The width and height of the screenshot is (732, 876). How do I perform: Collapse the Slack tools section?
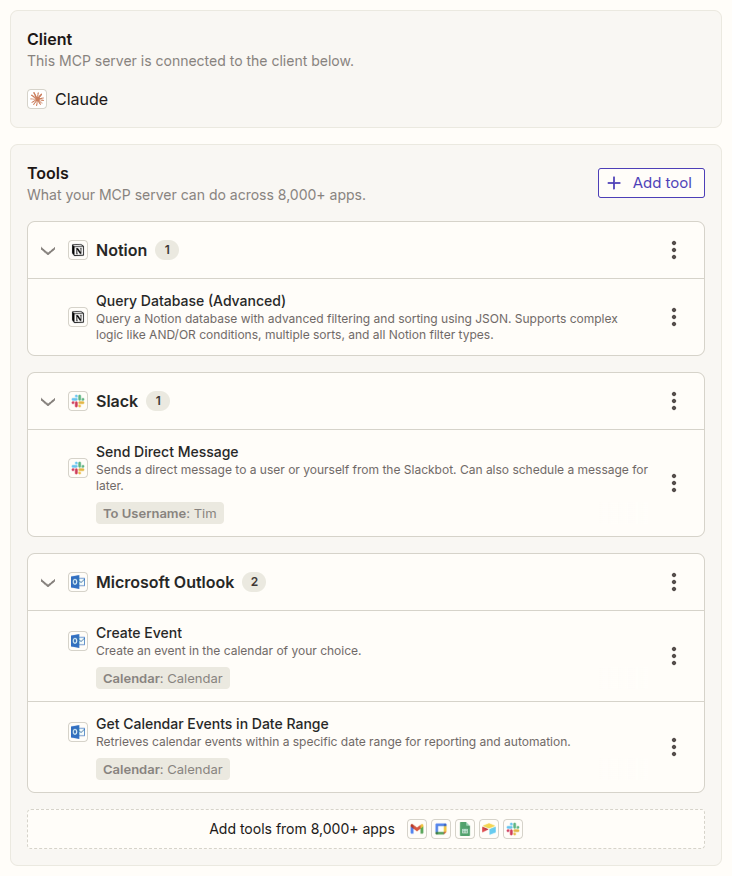(48, 401)
